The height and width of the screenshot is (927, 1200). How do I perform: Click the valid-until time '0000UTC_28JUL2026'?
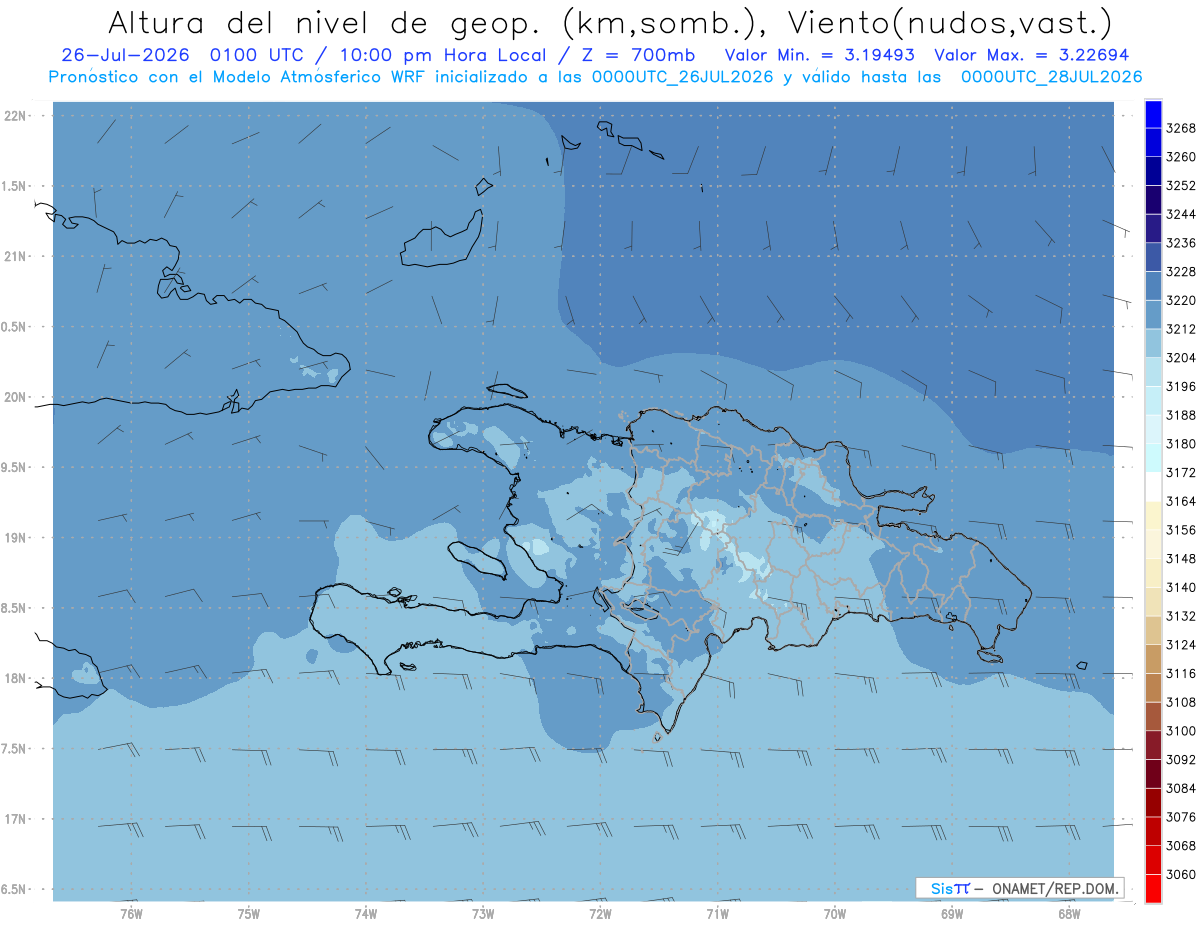(x=1051, y=77)
